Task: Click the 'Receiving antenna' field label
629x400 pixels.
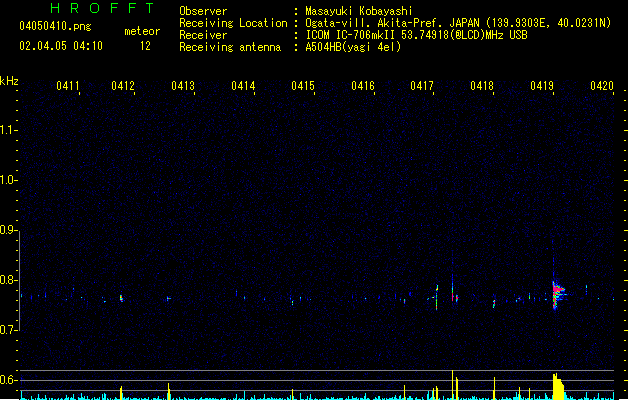Action: pos(230,47)
